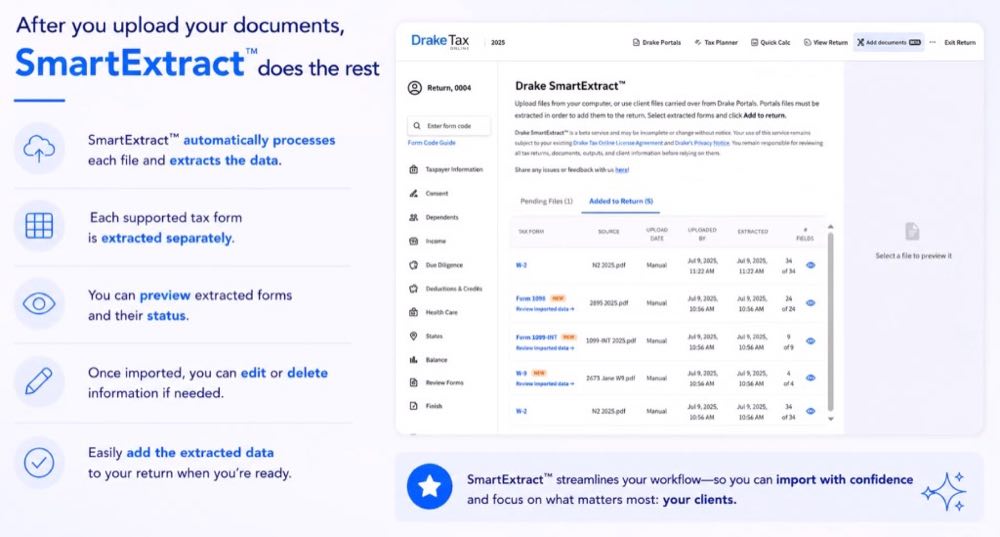Screen dimensions: 1000x537
Task: Click the table scrollbar up arrow
Action: pos(830,227)
